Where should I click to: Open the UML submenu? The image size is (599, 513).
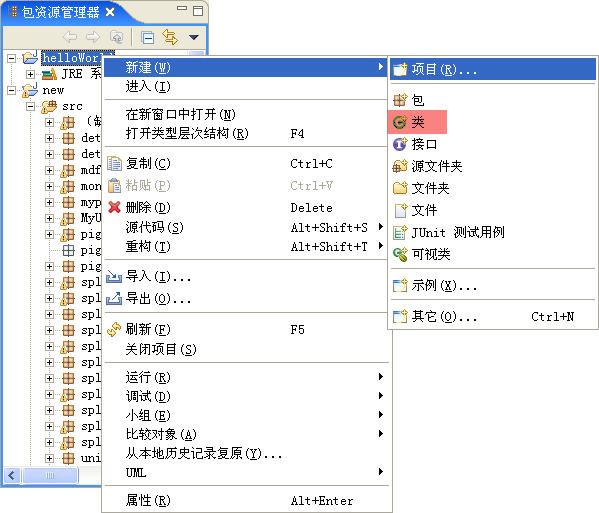click(x=246, y=472)
